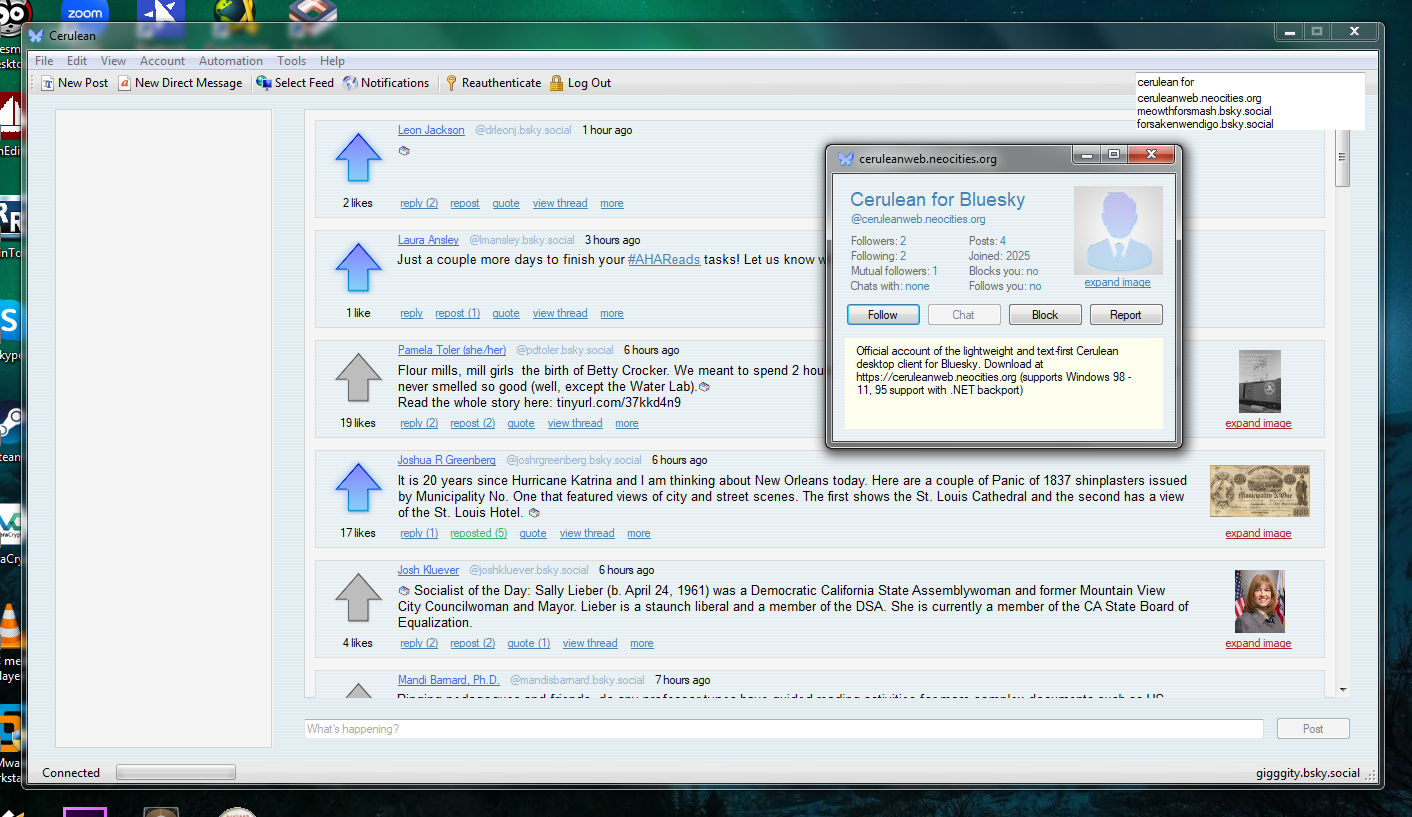Click the #AHAReads hashtag link
Viewport: 1412px width, 817px height.
[x=663, y=259]
